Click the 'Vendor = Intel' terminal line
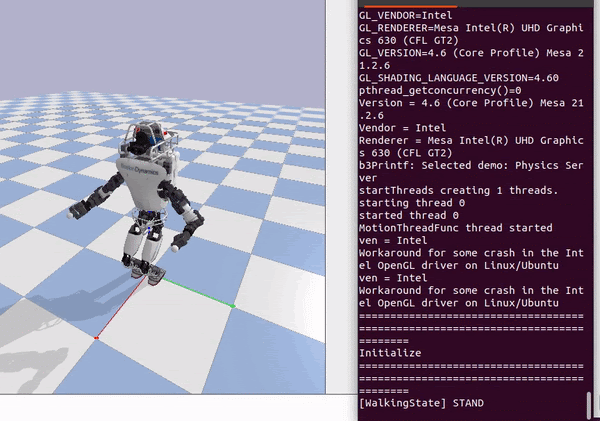 point(402,128)
